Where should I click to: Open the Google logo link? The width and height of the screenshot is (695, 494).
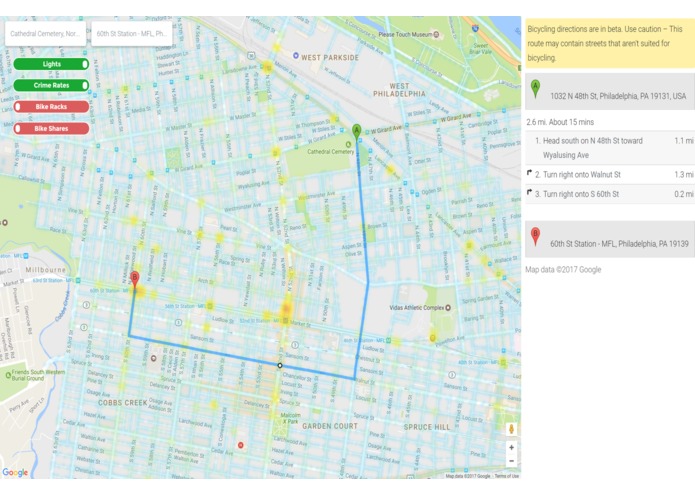tap(15, 472)
